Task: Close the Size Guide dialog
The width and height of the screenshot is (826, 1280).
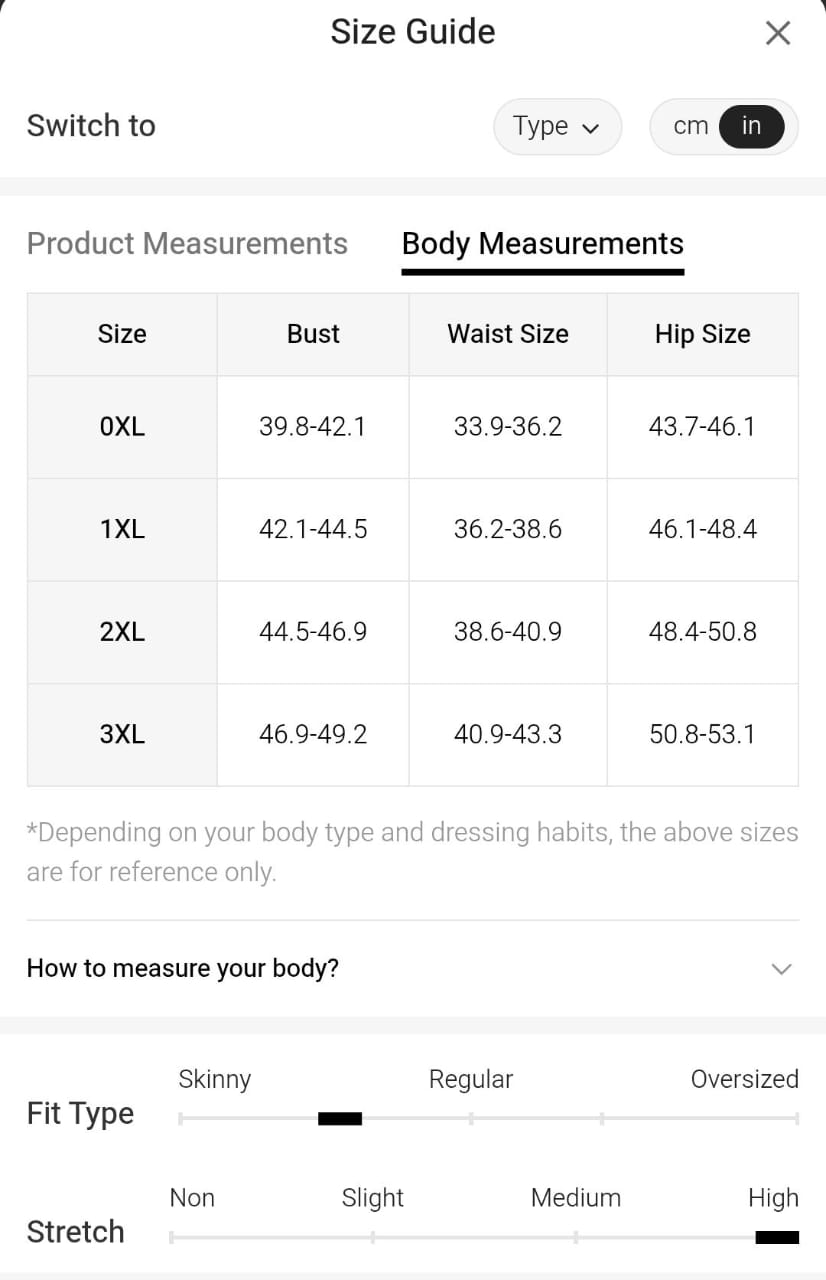Action: click(777, 33)
